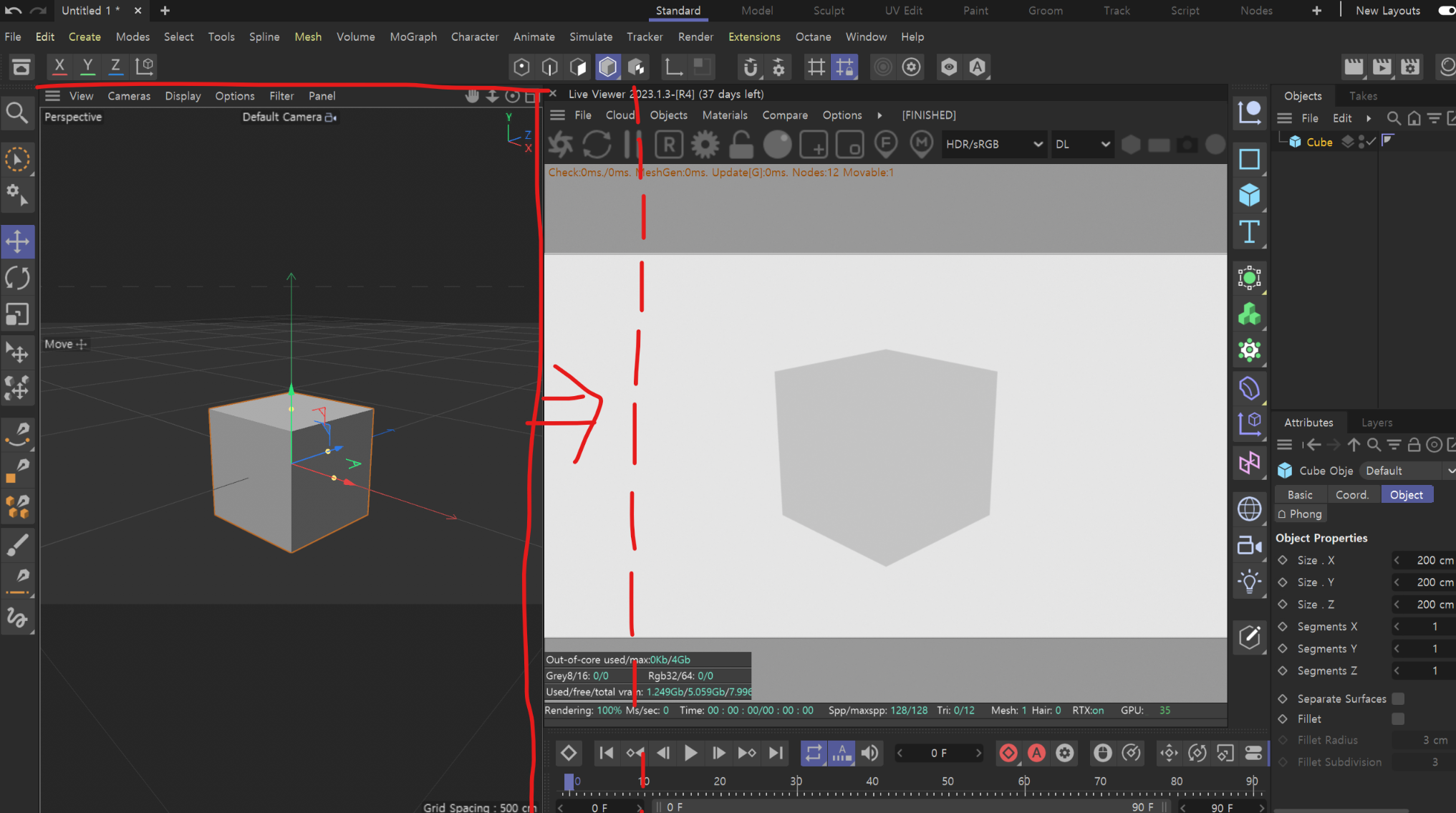Viewport: 1456px width, 813px height.
Task: Add a Cube primitive from right toolbar
Action: click(x=1249, y=195)
